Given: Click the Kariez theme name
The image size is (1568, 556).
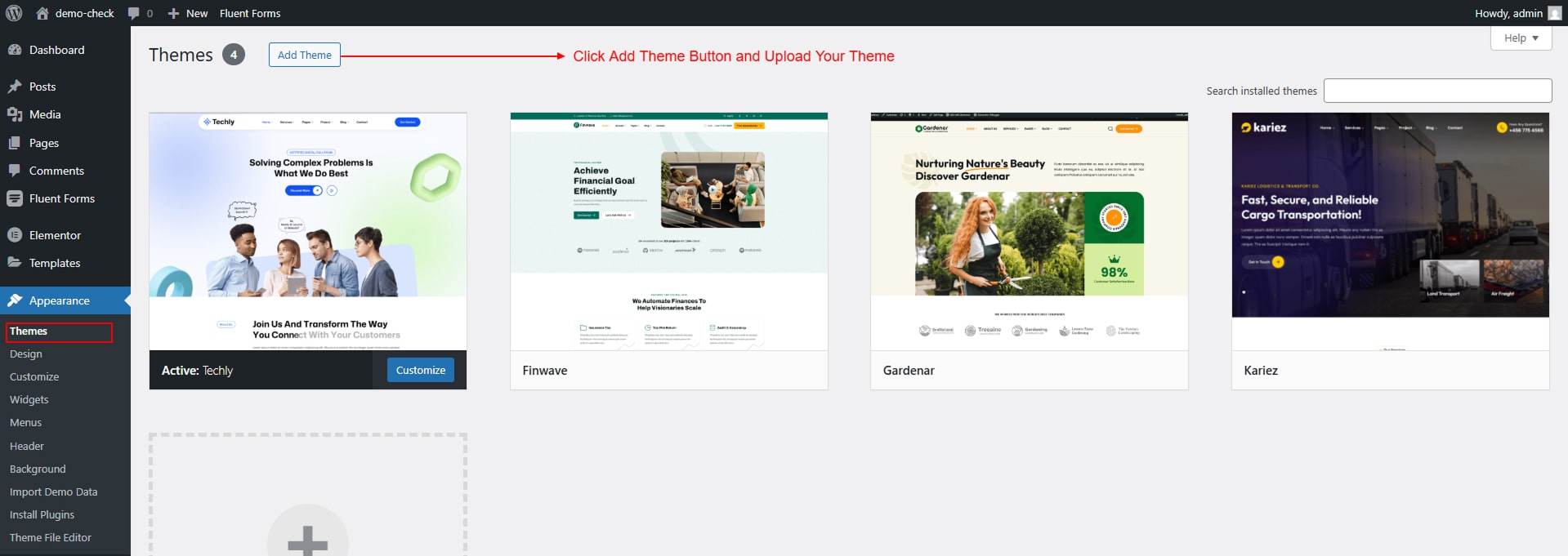Looking at the screenshot, I should click(1261, 371).
